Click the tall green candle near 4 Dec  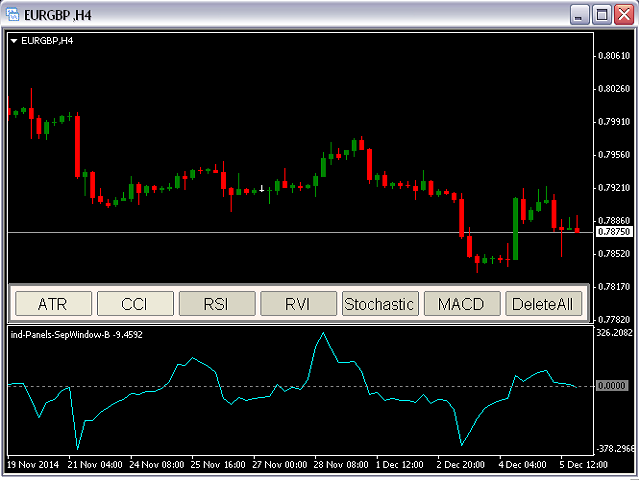[515, 227]
